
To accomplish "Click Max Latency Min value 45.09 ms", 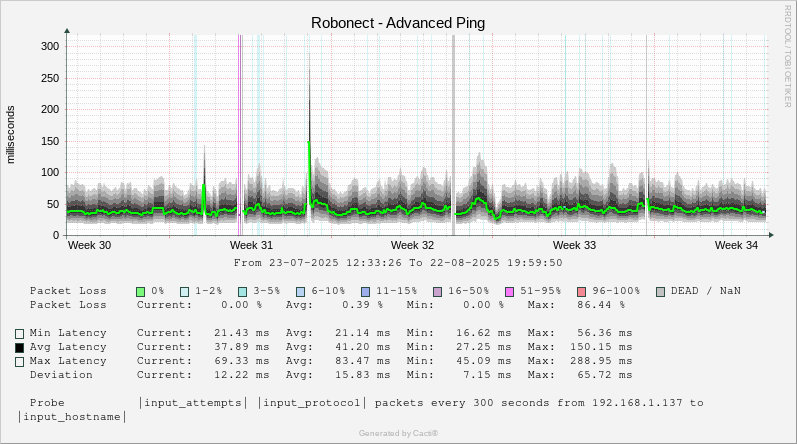I will click(483, 361).
